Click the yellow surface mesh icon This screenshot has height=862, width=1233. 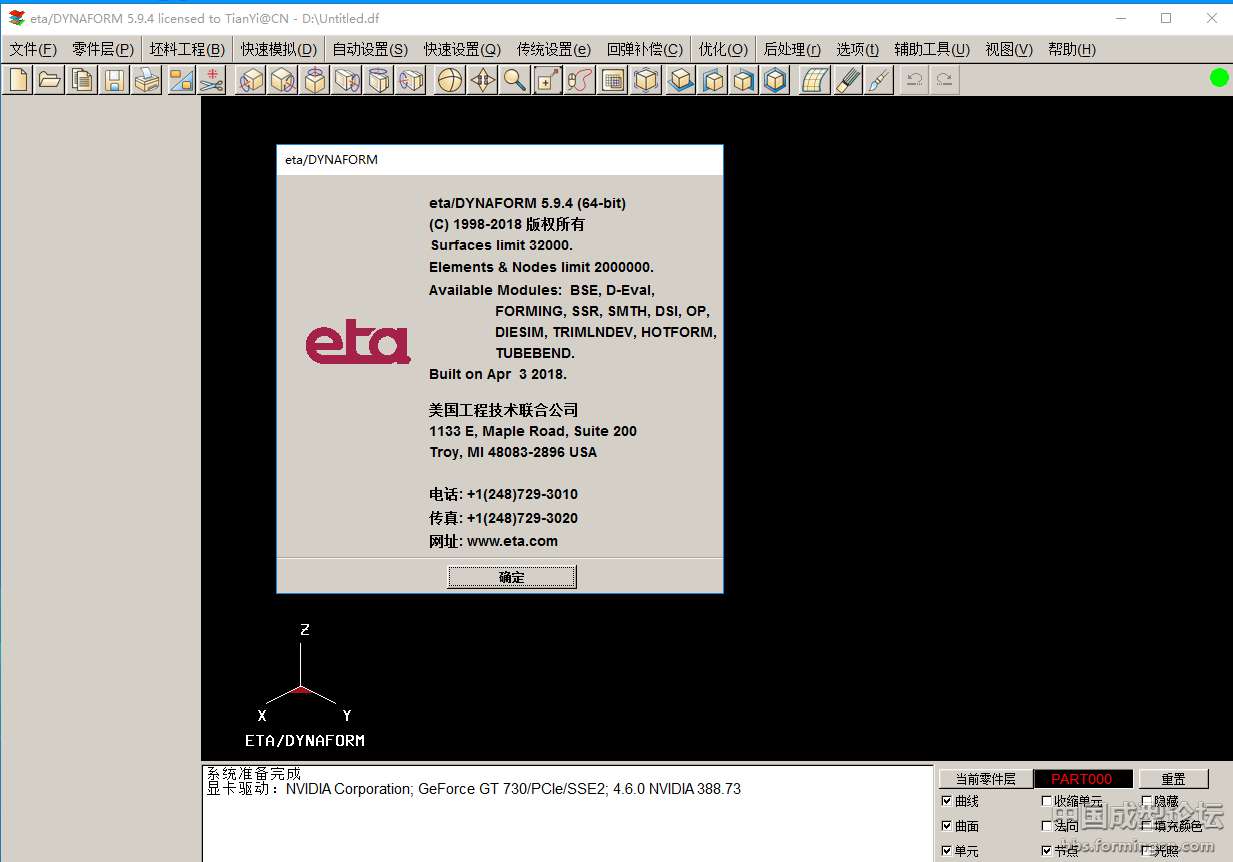point(815,80)
